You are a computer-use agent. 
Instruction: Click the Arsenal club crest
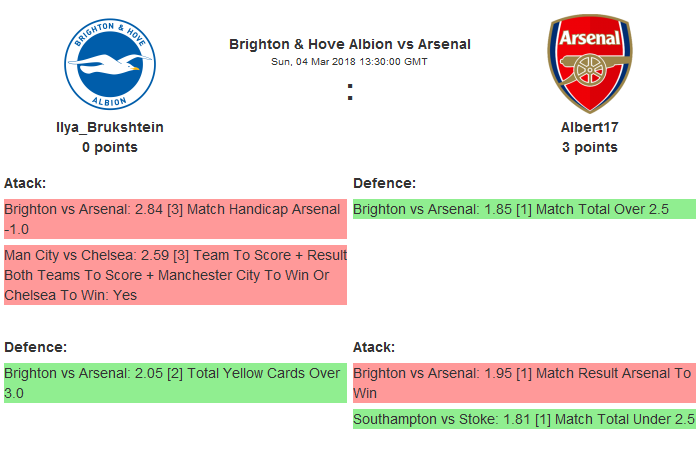[589, 63]
